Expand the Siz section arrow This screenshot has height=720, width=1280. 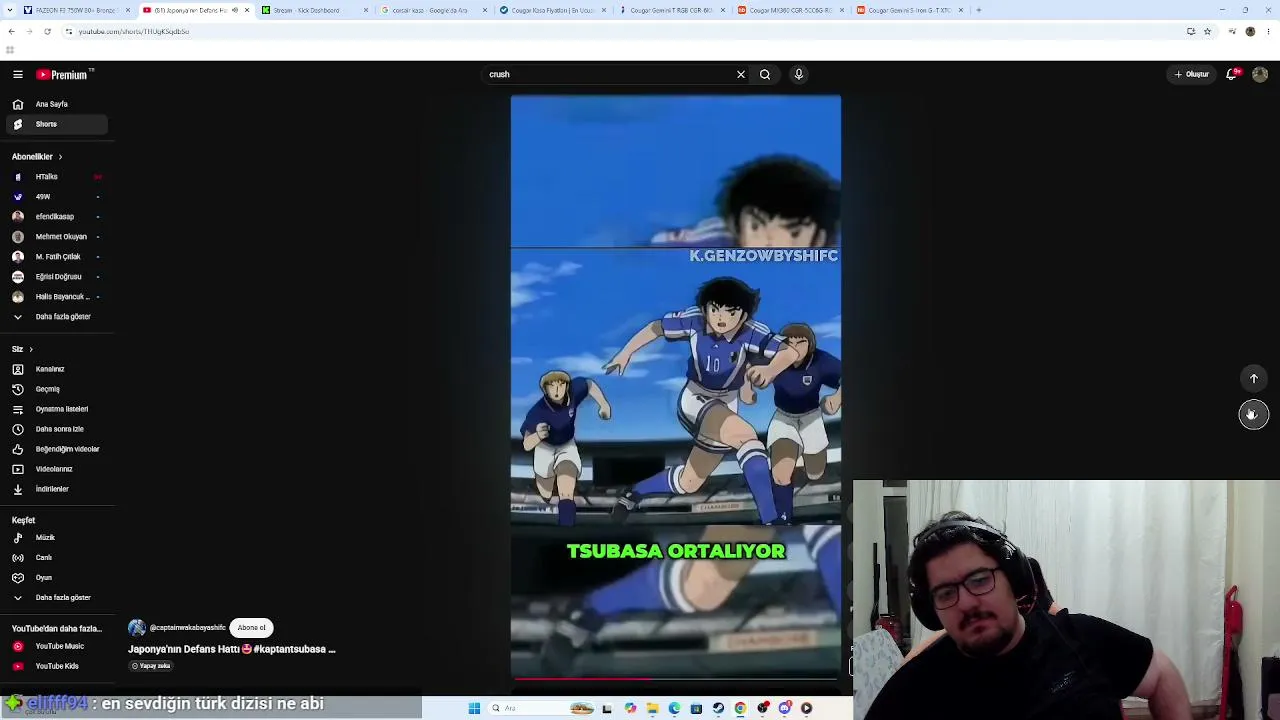click(31, 349)
